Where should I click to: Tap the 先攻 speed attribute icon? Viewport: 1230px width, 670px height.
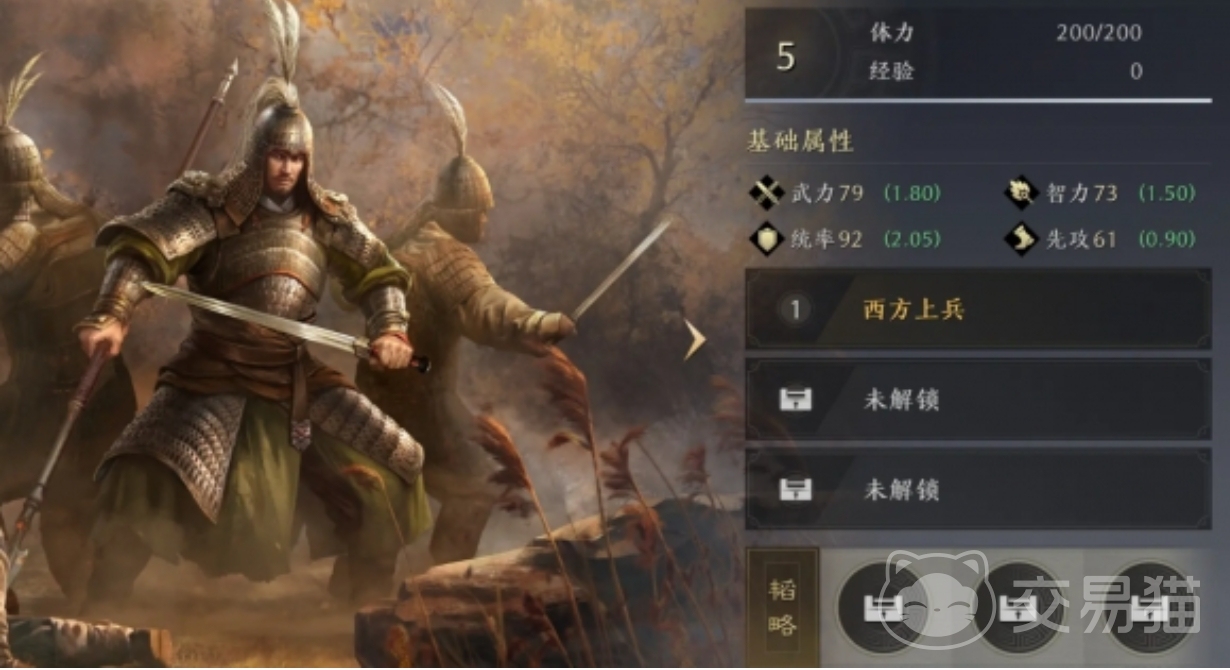point(1022,239)
